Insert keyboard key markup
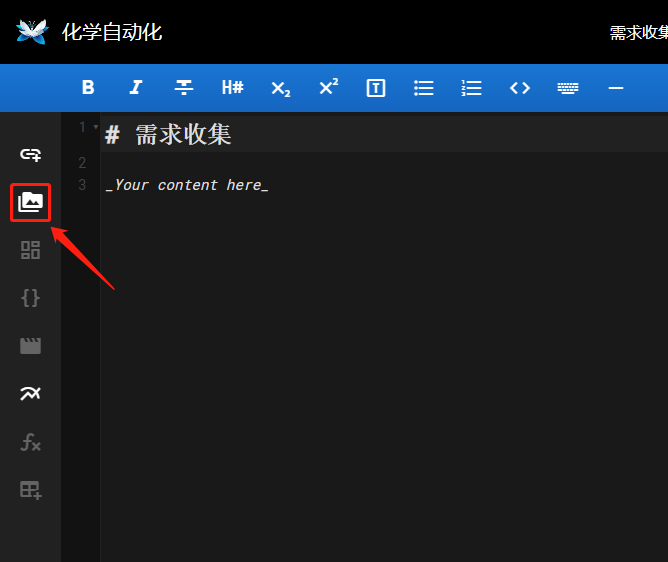 pos(568,88)
